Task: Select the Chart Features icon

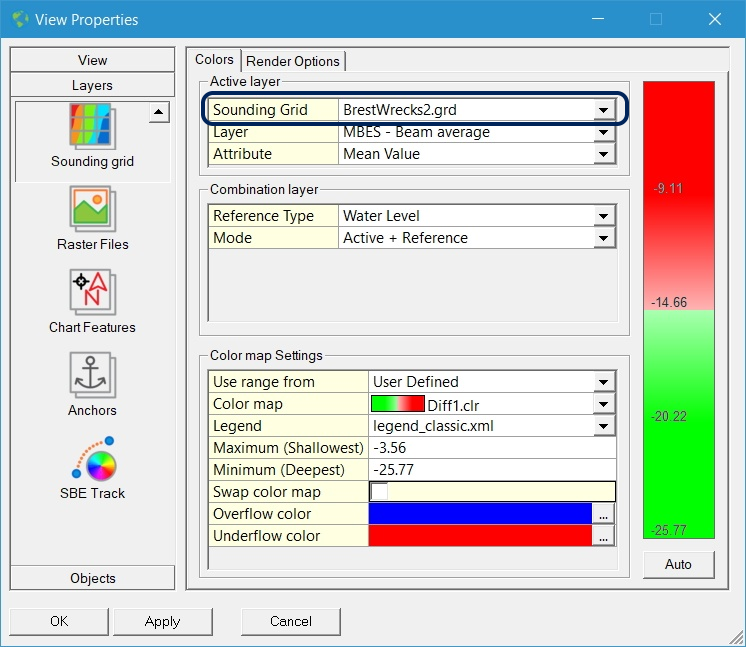Action: click(x=93, y=292)
